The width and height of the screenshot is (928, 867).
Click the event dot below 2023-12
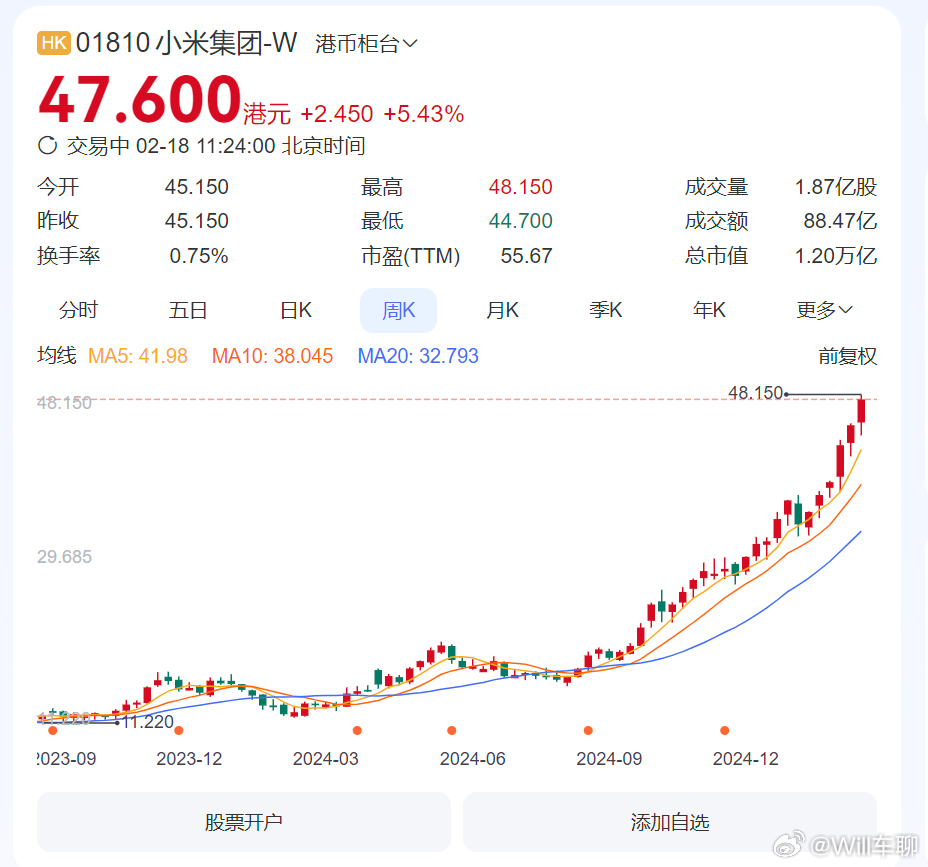(x=179, y=731)
